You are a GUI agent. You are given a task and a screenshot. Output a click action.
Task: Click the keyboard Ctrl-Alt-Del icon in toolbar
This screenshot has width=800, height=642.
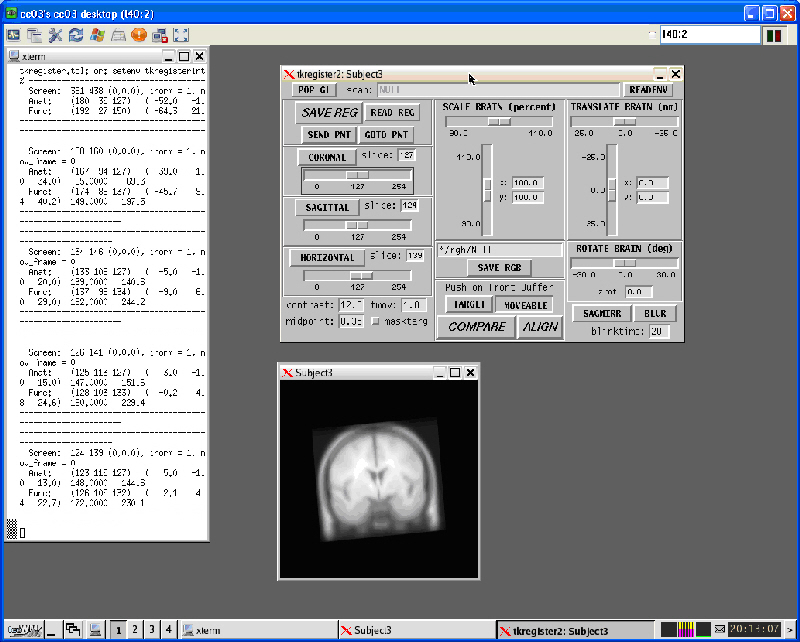coord(118,34)
